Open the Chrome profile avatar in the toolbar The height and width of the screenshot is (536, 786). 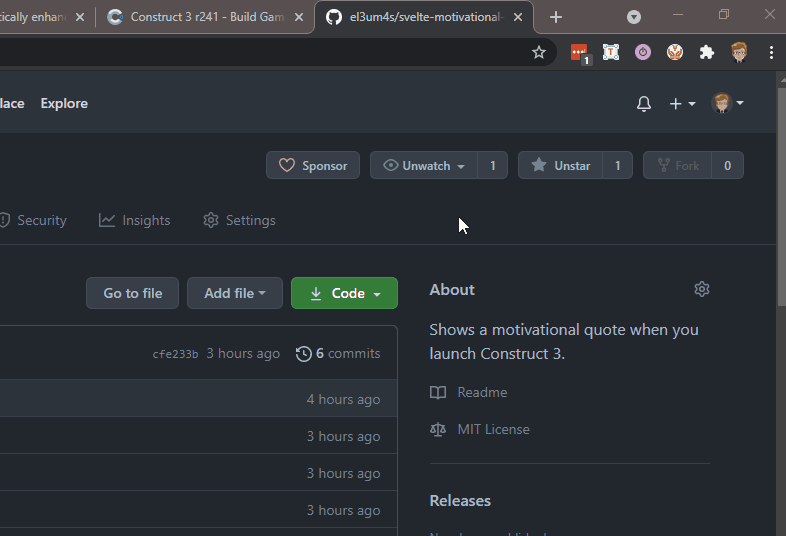739,52
